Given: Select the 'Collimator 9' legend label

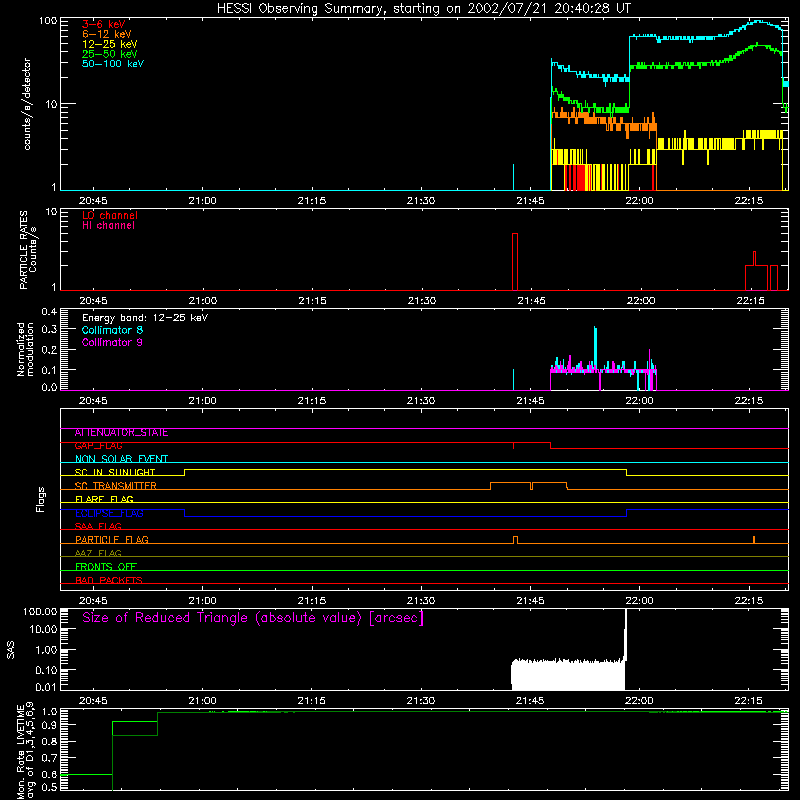Looking at the screenshot, I should (112, 342).
